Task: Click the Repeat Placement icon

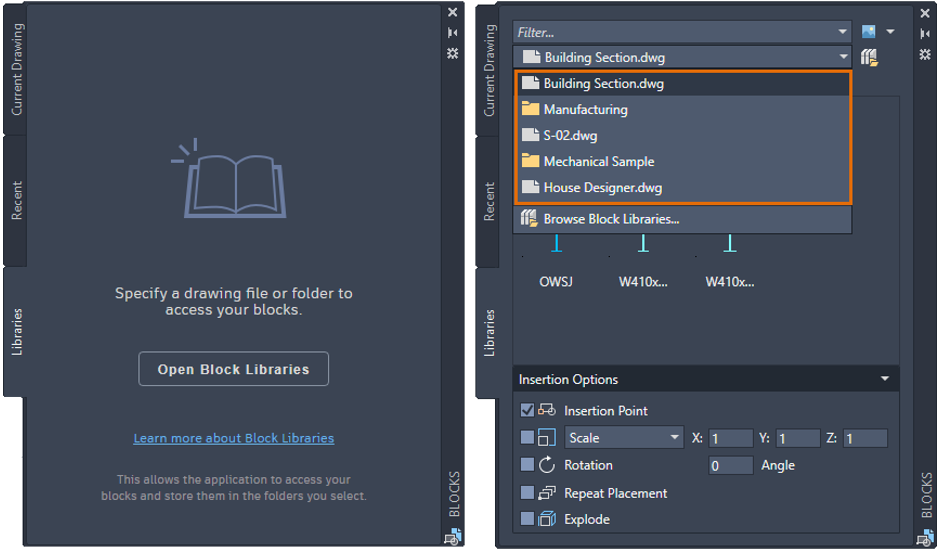Action: click(x=547, y=492)
